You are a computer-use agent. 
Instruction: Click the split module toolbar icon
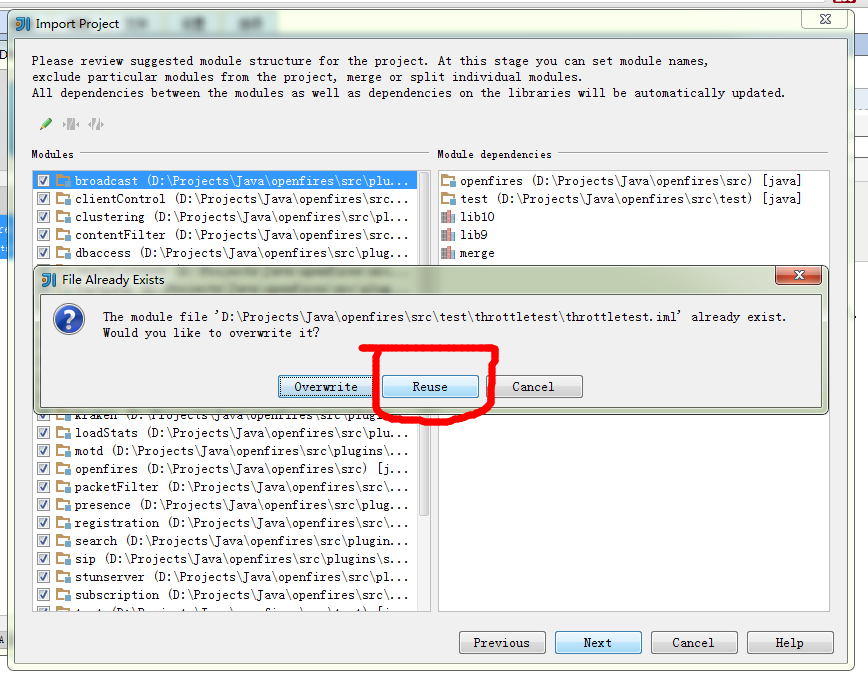pyautogui.click(x=95, y=123)
